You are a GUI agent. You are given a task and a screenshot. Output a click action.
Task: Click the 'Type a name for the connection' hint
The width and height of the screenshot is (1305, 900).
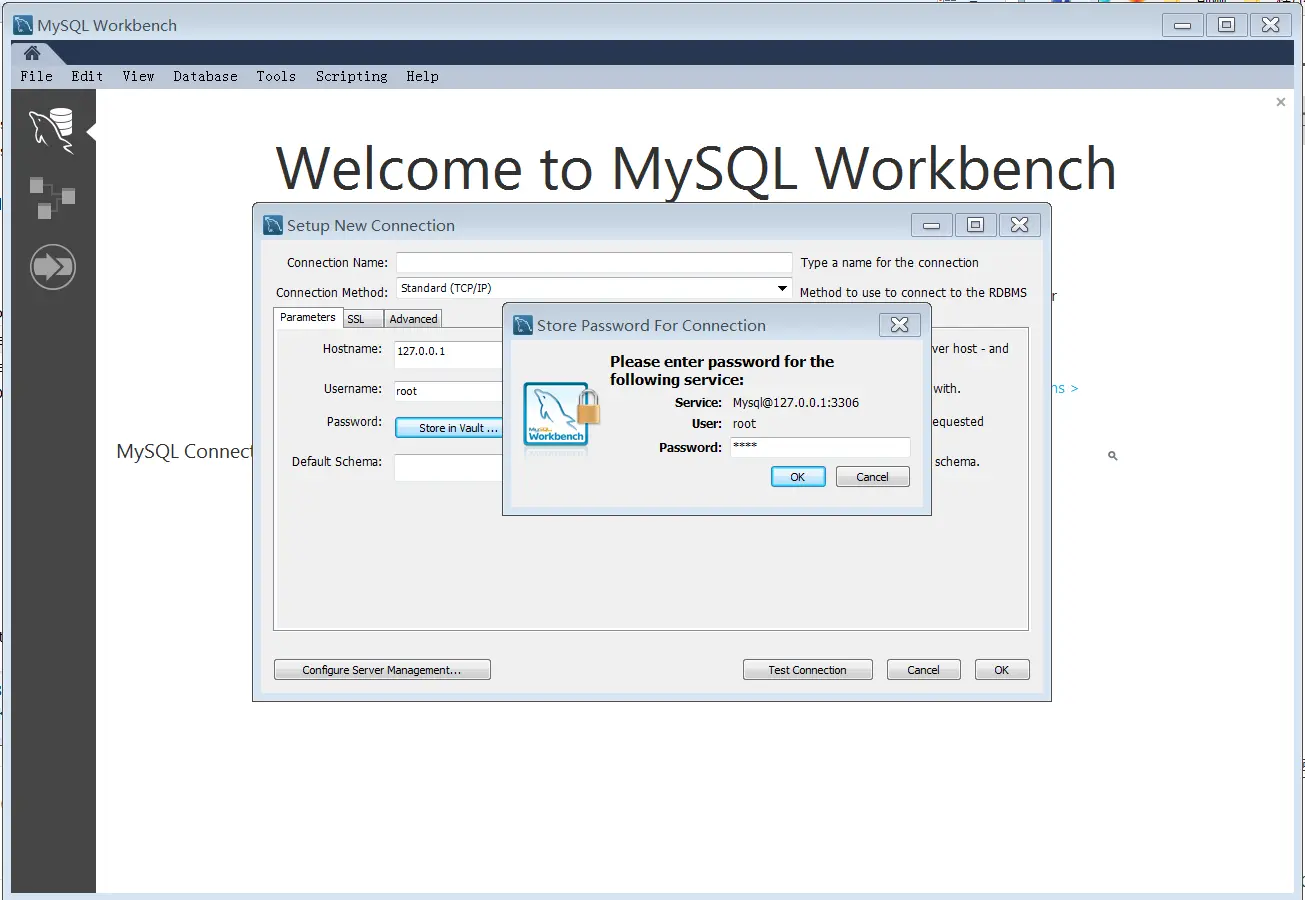(890, 262)
